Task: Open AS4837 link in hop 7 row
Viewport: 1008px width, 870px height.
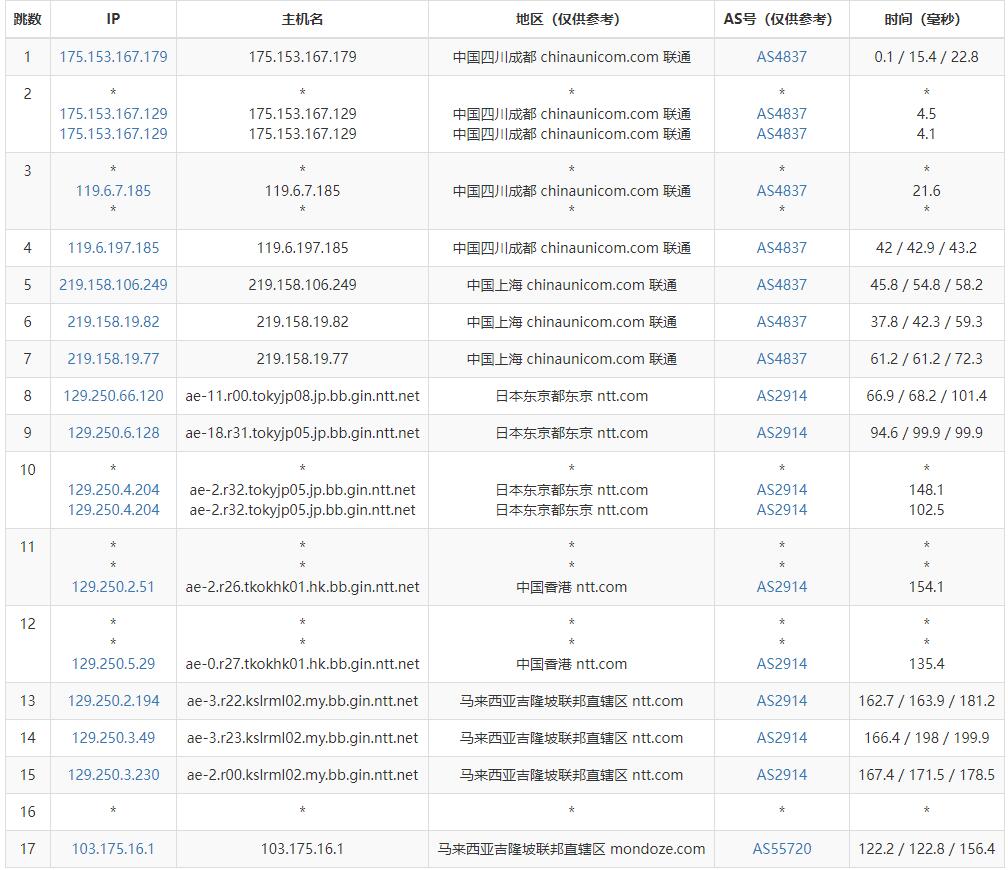Action: [782, 359]
